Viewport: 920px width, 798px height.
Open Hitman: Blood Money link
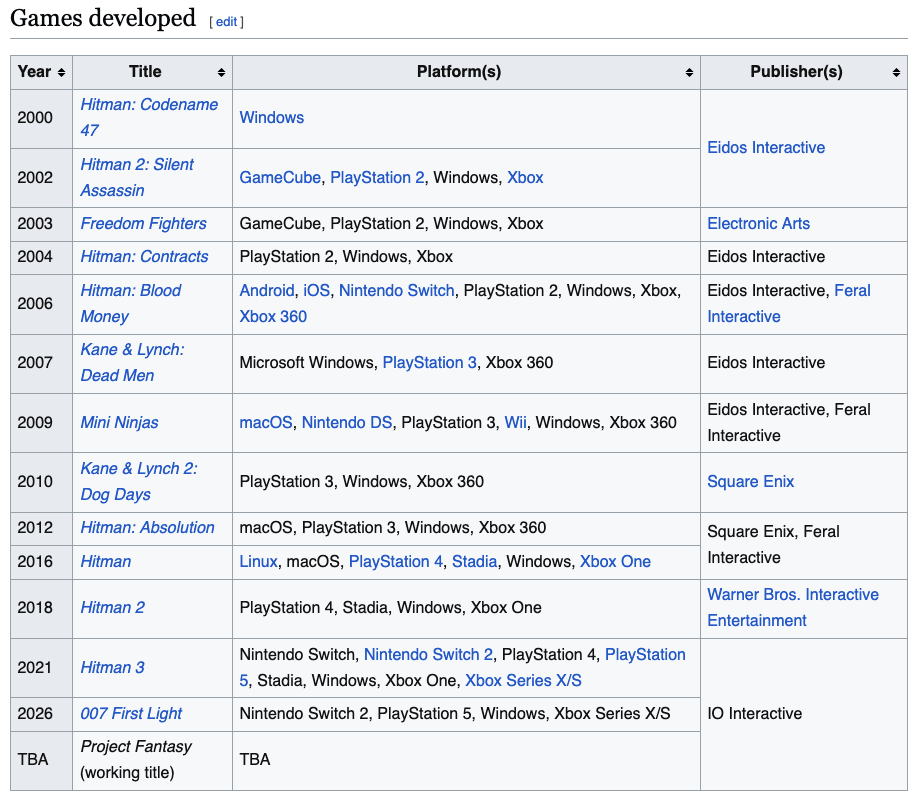point(131,303)
